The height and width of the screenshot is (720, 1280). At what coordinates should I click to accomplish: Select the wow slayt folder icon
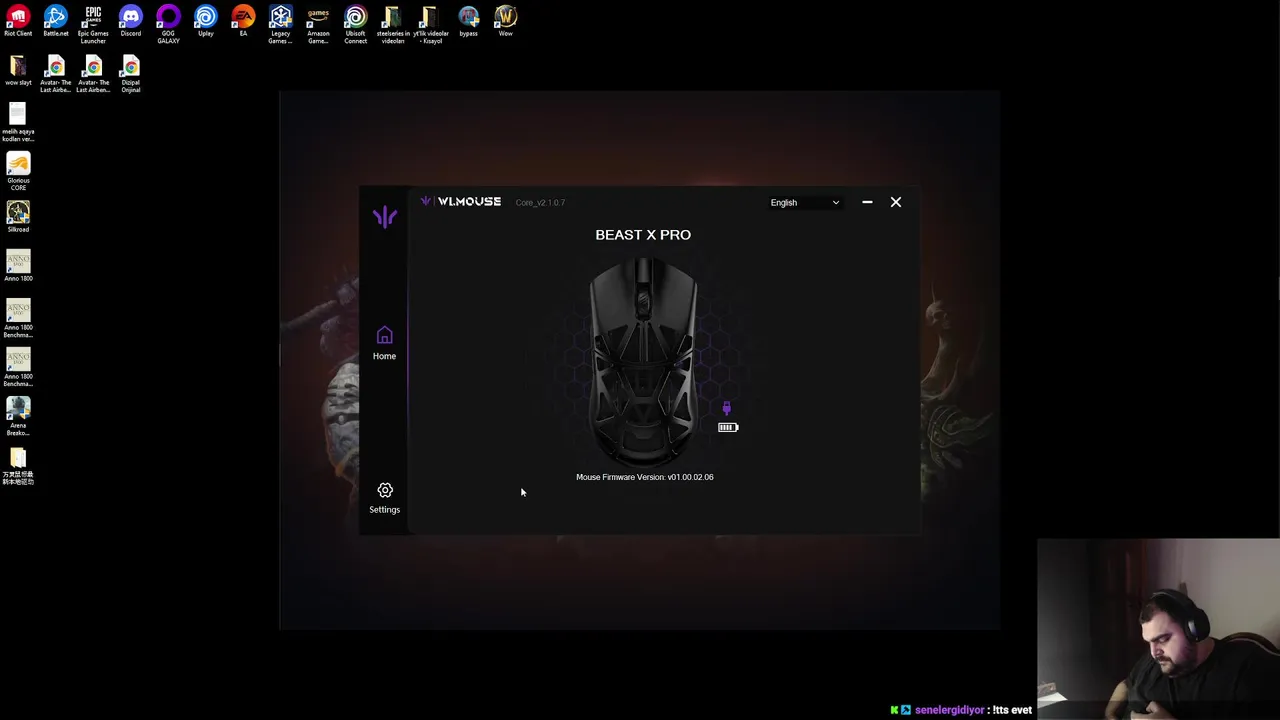click(18, 71)
